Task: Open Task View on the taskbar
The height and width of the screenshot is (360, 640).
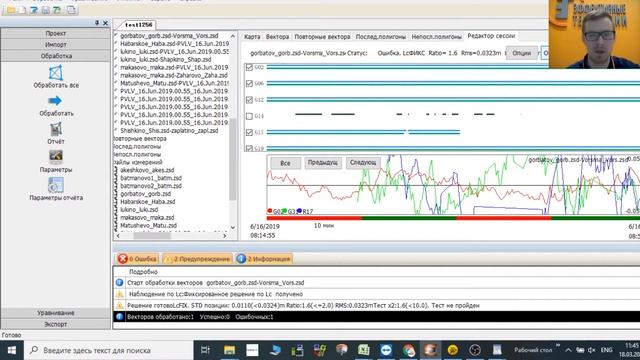Action: coord(205,350)
